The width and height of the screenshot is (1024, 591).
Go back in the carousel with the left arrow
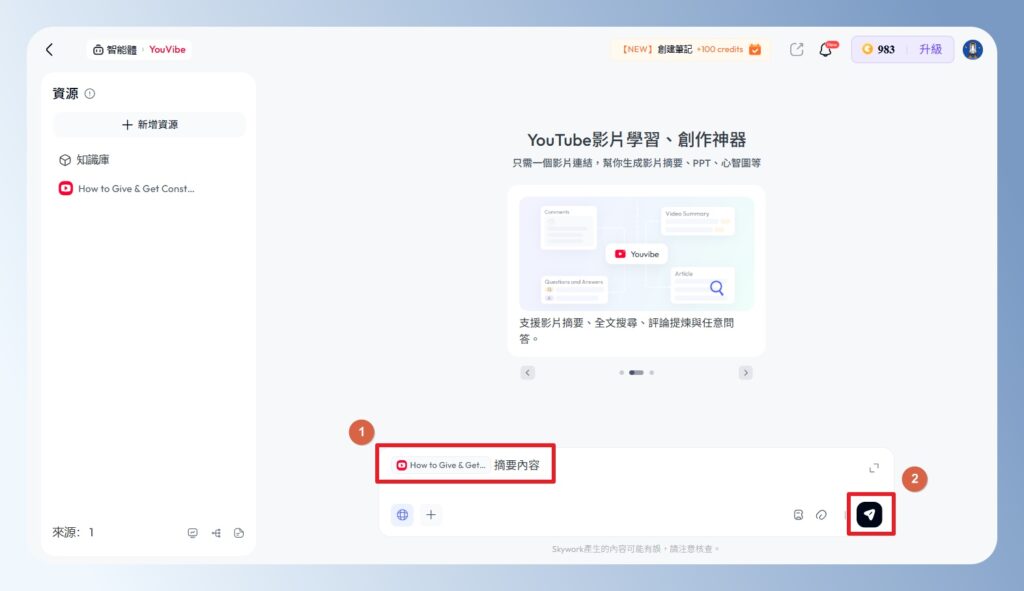pyautogui.click(x=528, y=371)
